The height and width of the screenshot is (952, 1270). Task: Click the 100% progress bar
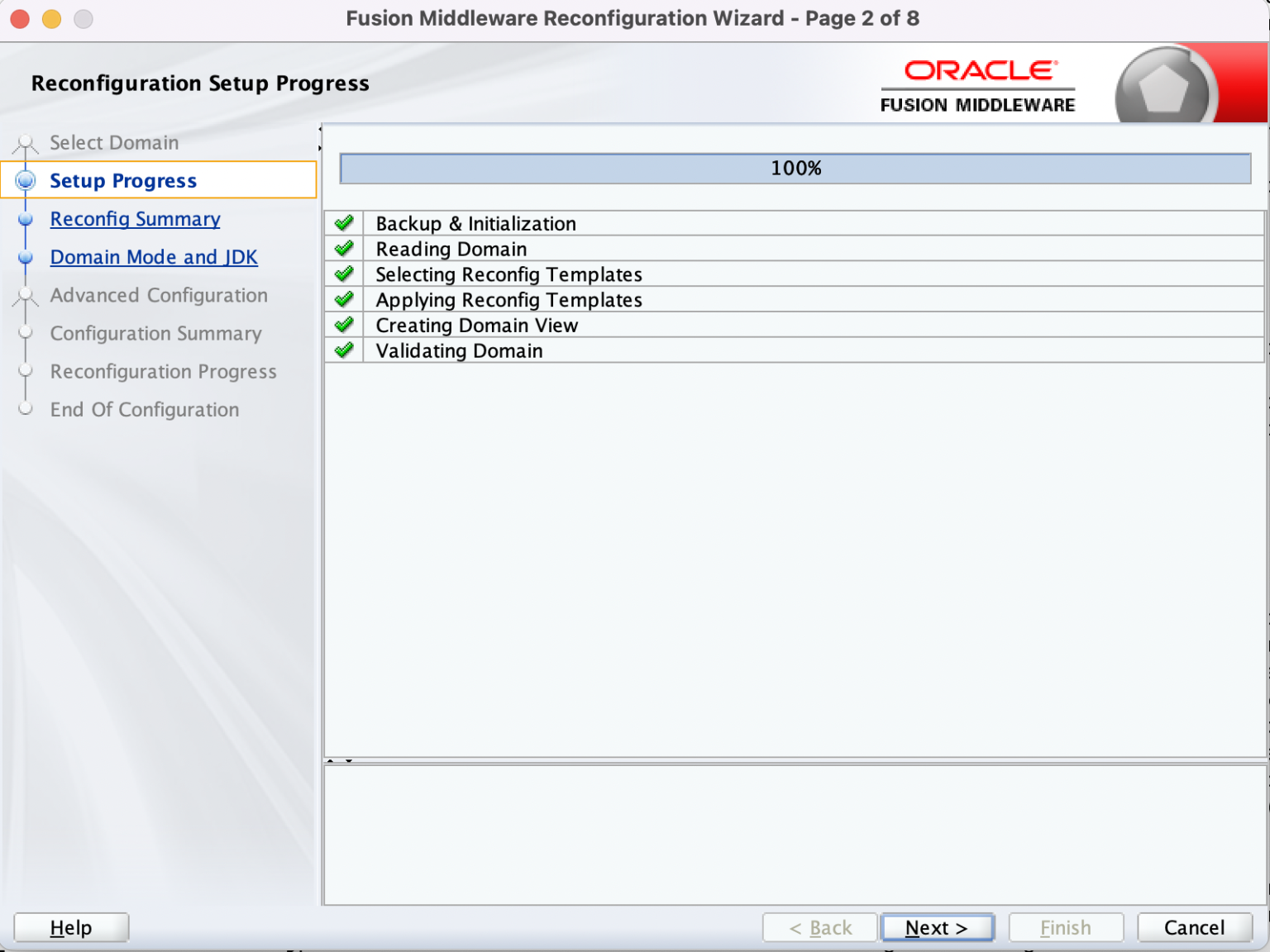coord(795,168)
